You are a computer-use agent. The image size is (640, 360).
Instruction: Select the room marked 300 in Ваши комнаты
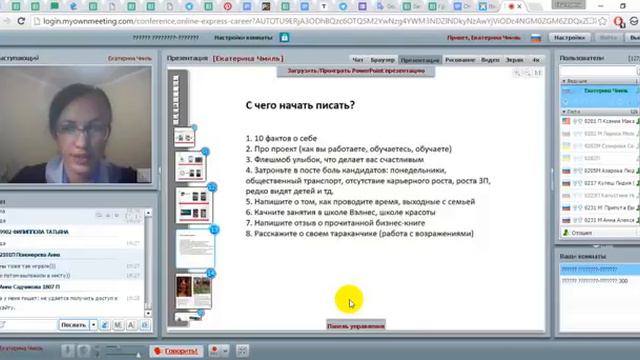(x=600, y=281)
